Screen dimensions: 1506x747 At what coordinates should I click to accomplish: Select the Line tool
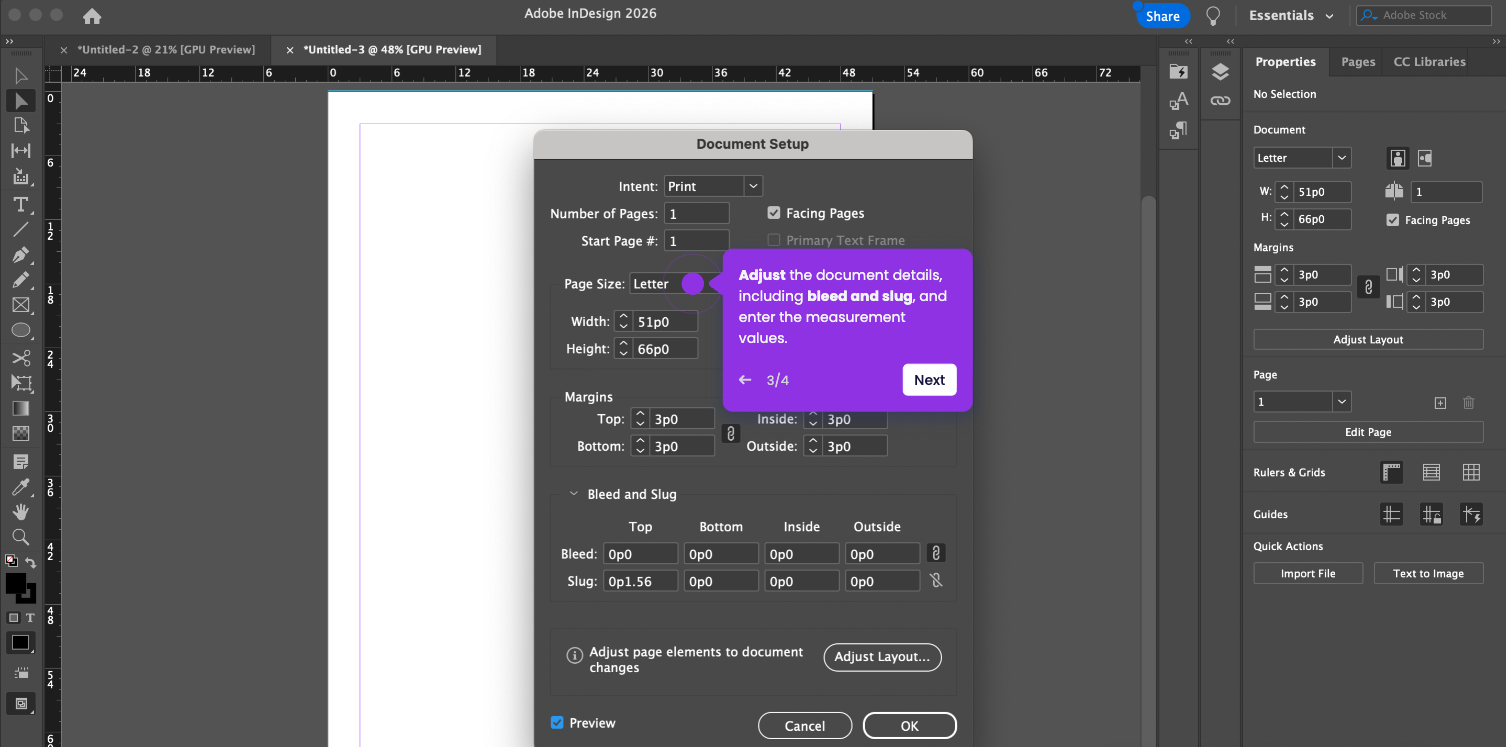tap(21, 229)
